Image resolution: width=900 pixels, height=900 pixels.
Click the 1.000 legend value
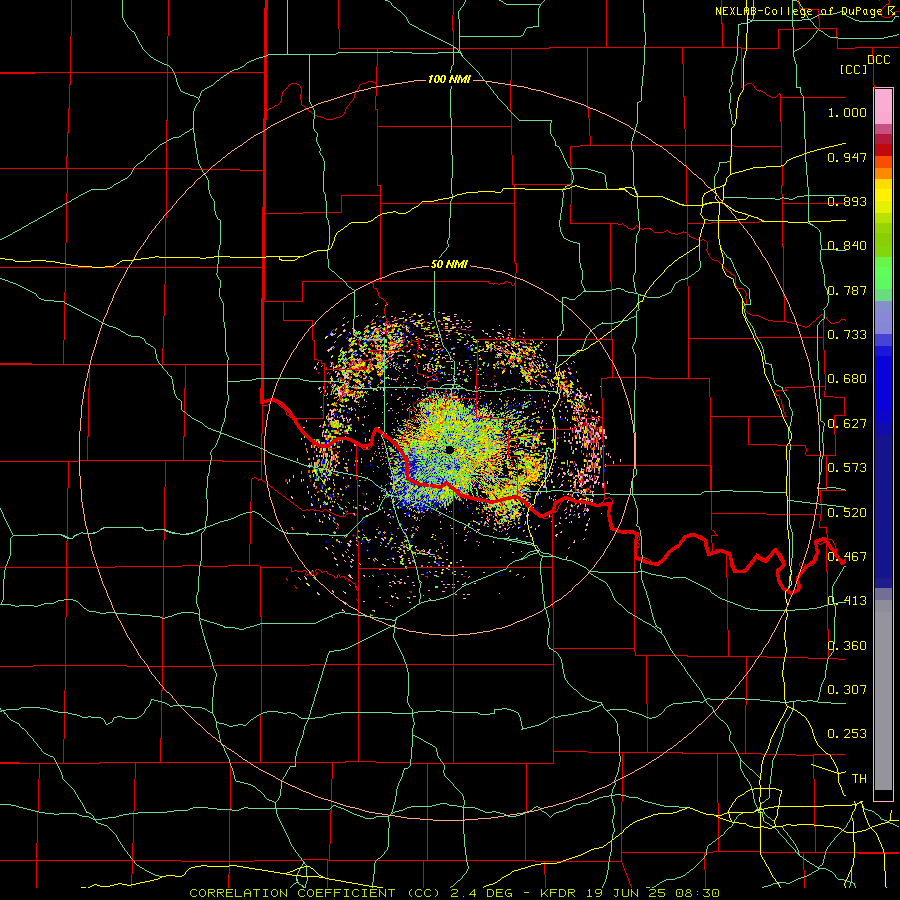pyautogui.click(x=847, y=112)
